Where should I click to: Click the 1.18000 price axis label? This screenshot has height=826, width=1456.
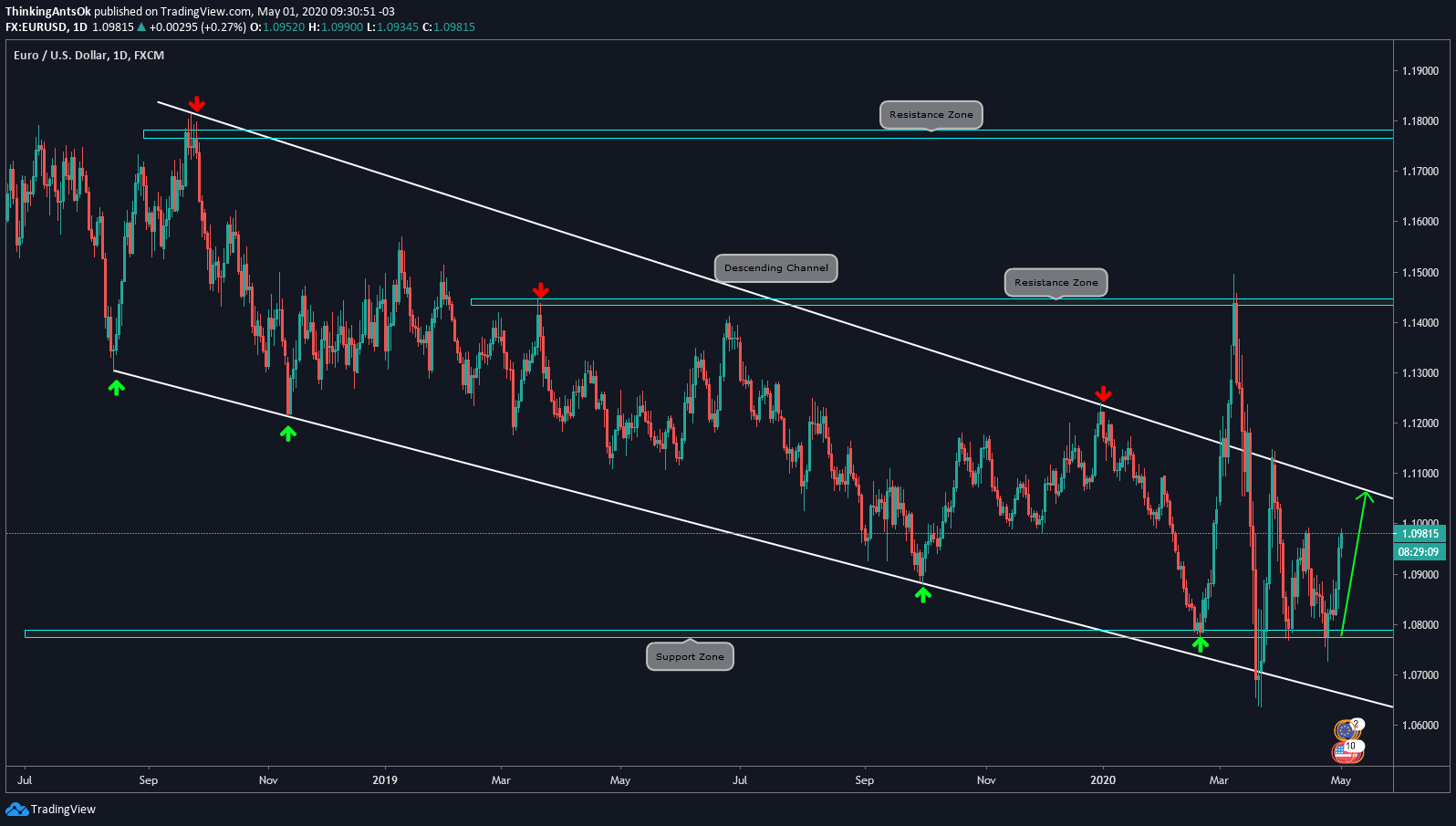(x=1420, y=121)
